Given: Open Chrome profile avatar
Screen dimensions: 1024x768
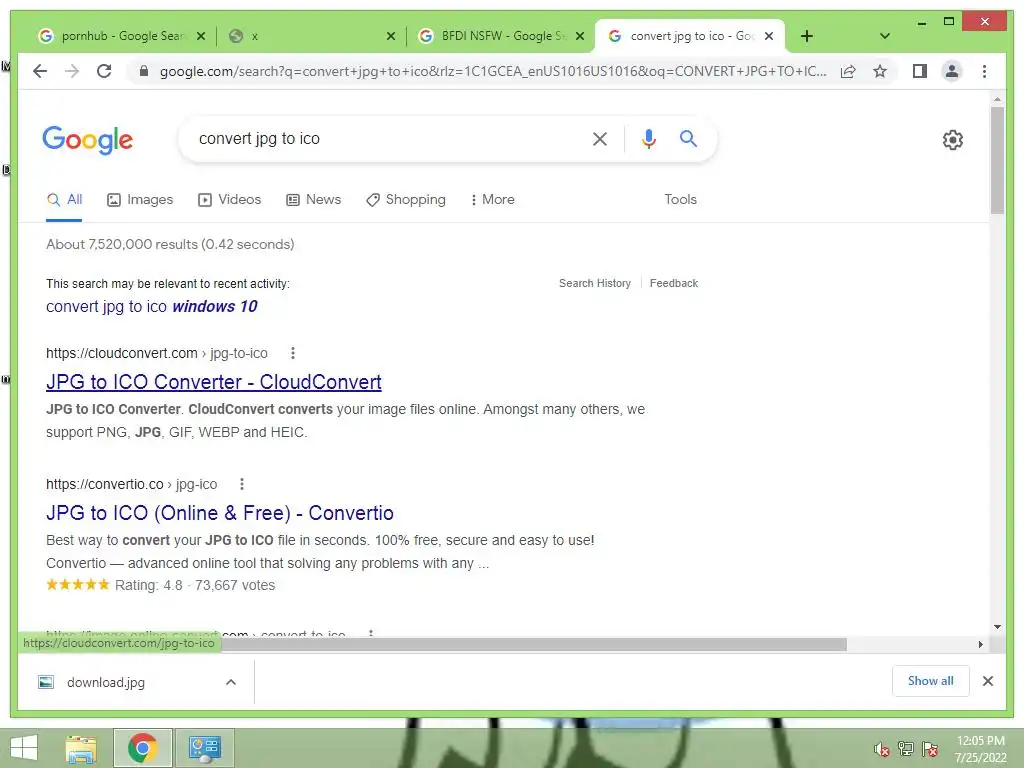Looking at the screenshot, I should click(x=952, y=71).
